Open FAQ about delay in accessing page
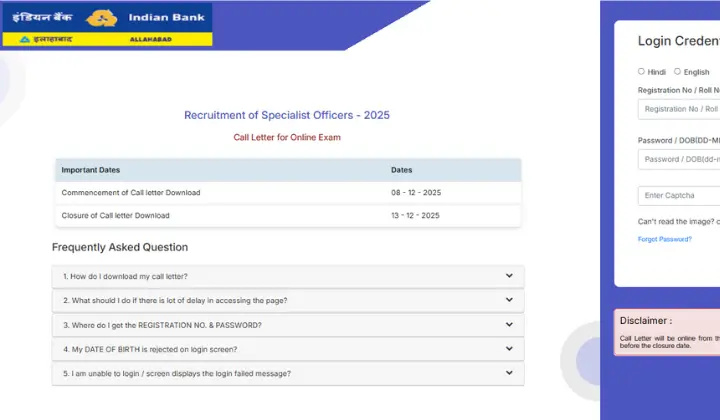Viewport: 720px width, 420px height. click(288, 301)
